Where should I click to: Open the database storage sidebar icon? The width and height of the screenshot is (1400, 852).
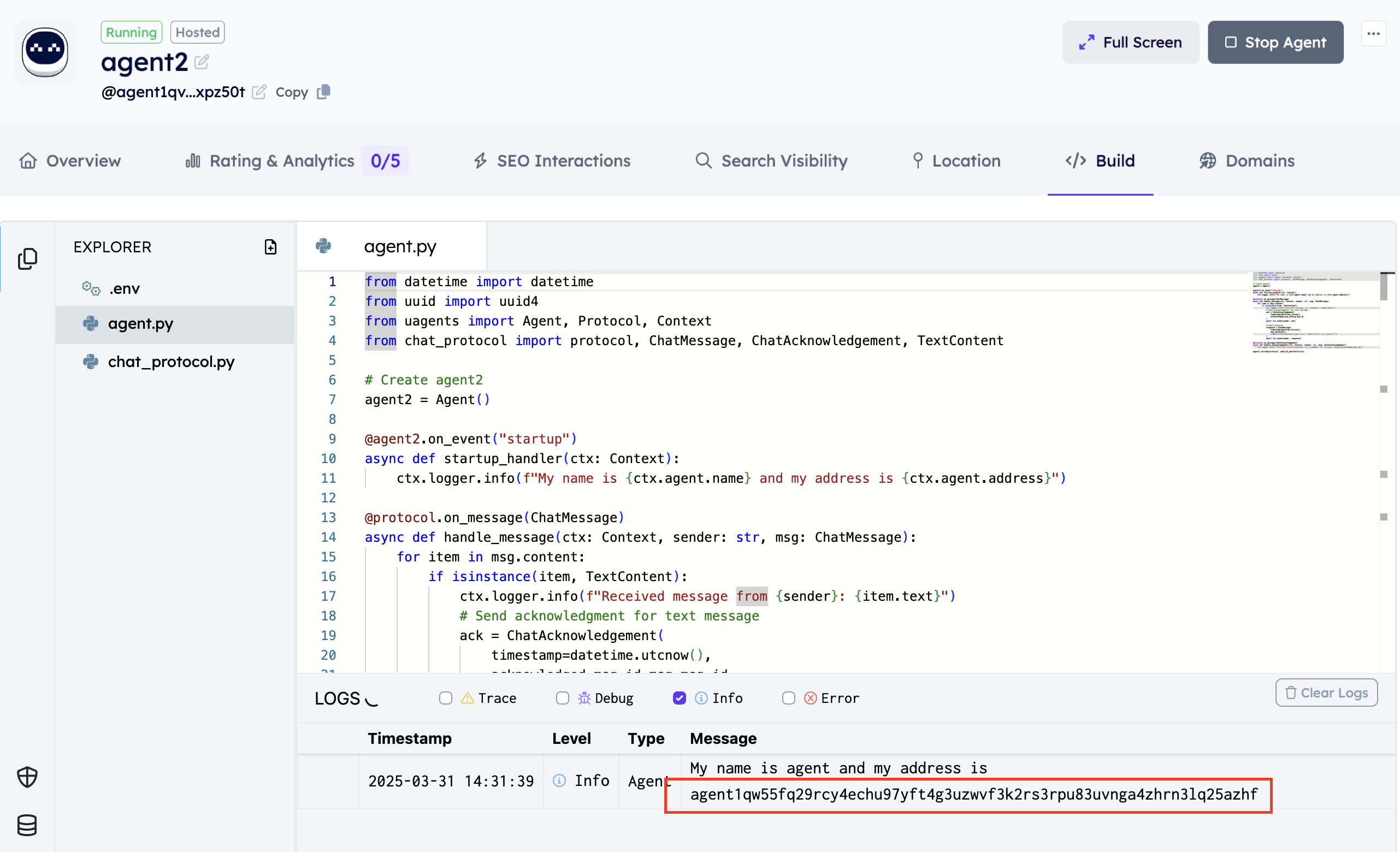coord(27,825)
